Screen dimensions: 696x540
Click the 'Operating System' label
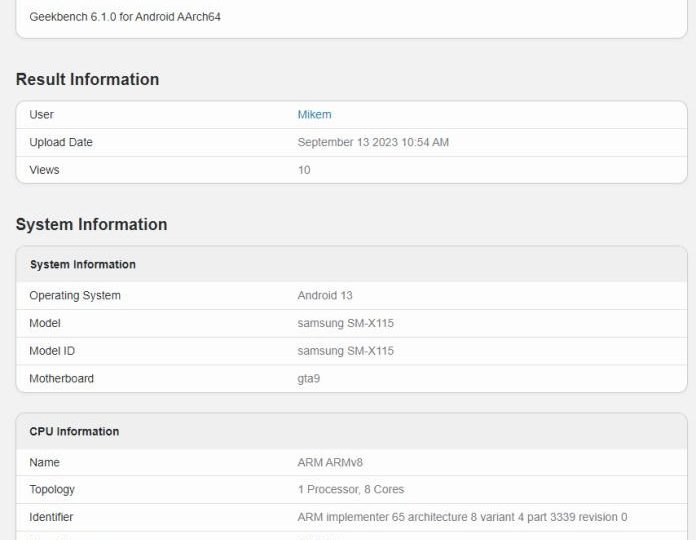click(x=75, y=296)
